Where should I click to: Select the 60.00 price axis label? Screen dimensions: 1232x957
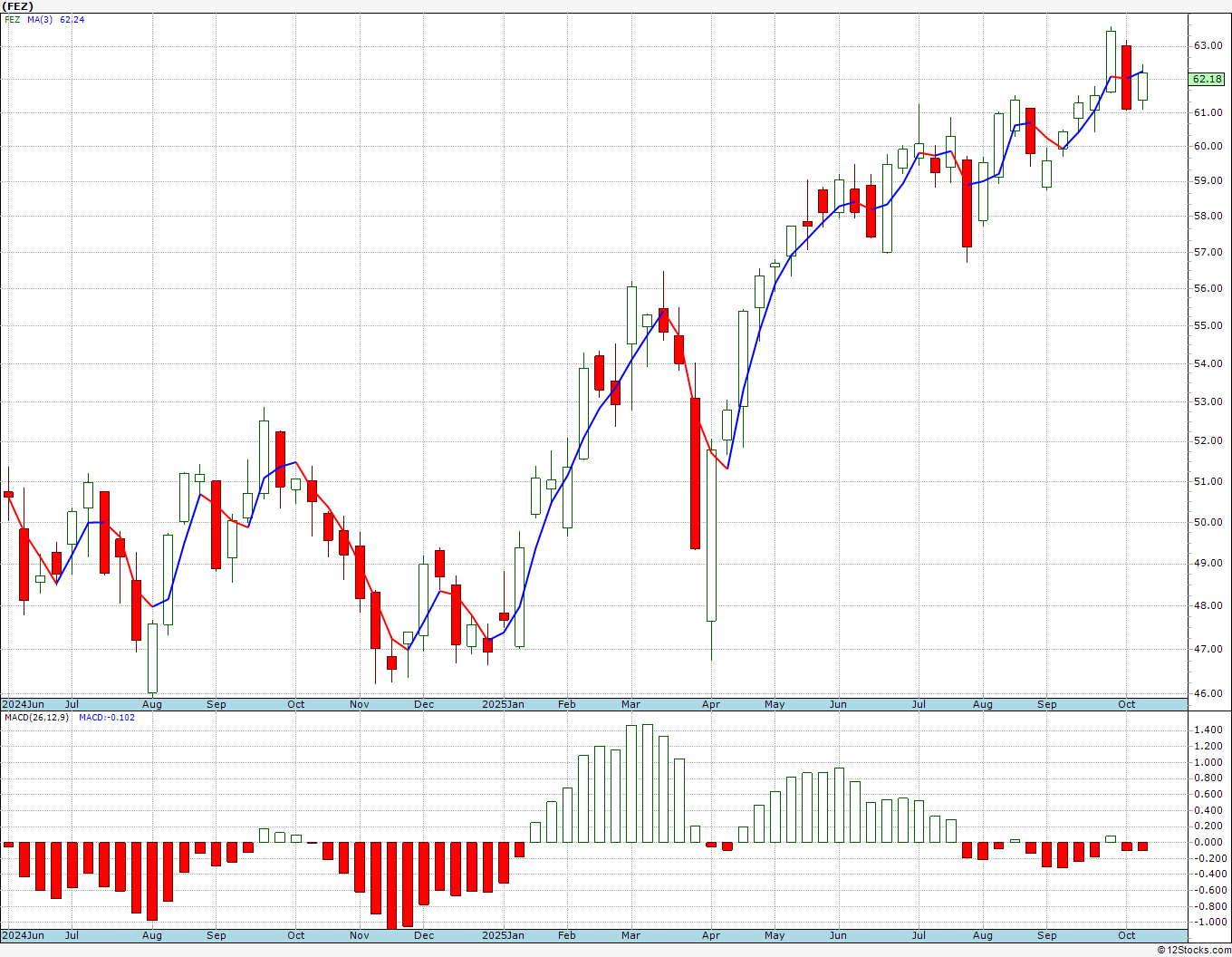[x=1207, y=146]
